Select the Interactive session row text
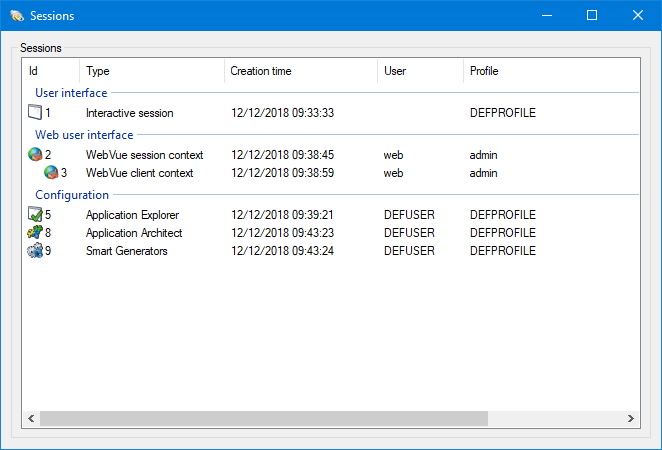This screenshot has width=662, height=450. point(130,113)
